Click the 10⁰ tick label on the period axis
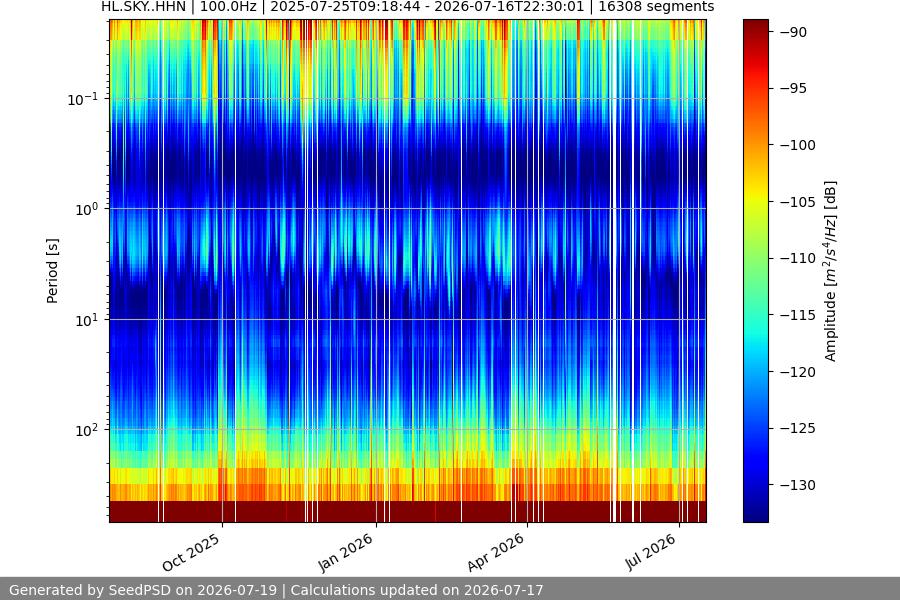This screenshot has width=900, height=600. 87,210
